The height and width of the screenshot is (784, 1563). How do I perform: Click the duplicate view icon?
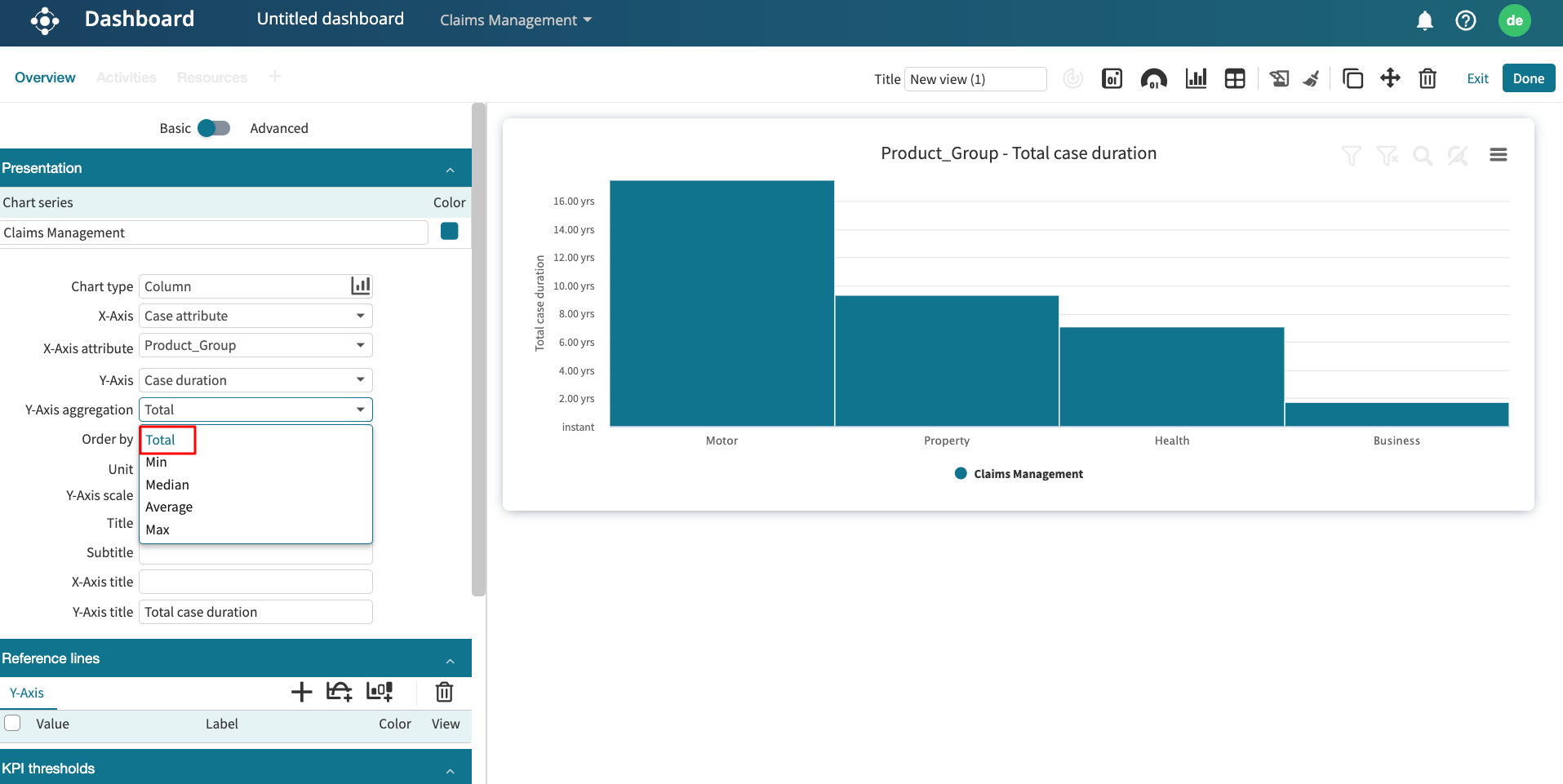[1352, 78]
